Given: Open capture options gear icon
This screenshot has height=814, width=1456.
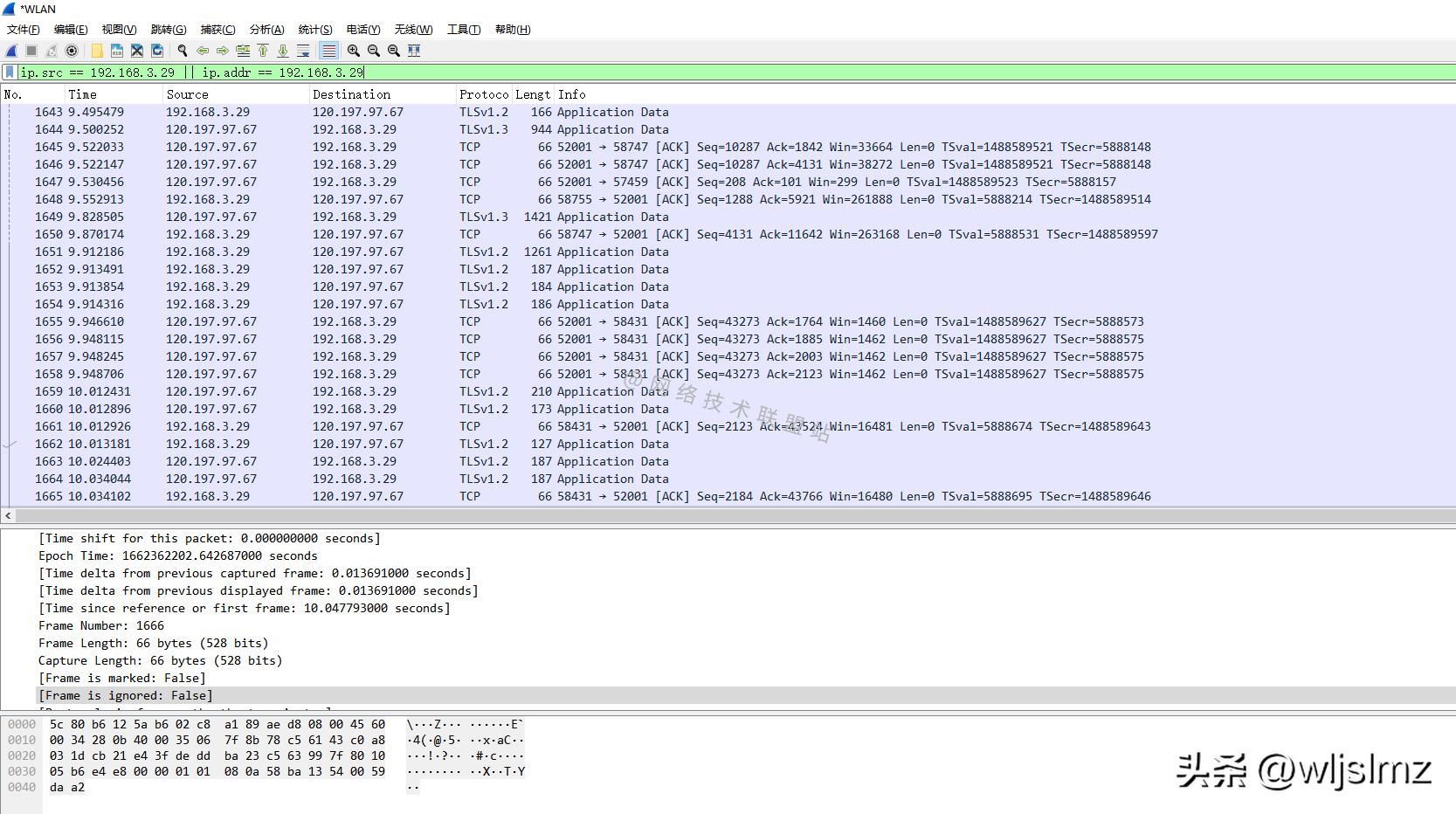Looking at the screenshot, I should pyautogui.click(x=72, y=51).
